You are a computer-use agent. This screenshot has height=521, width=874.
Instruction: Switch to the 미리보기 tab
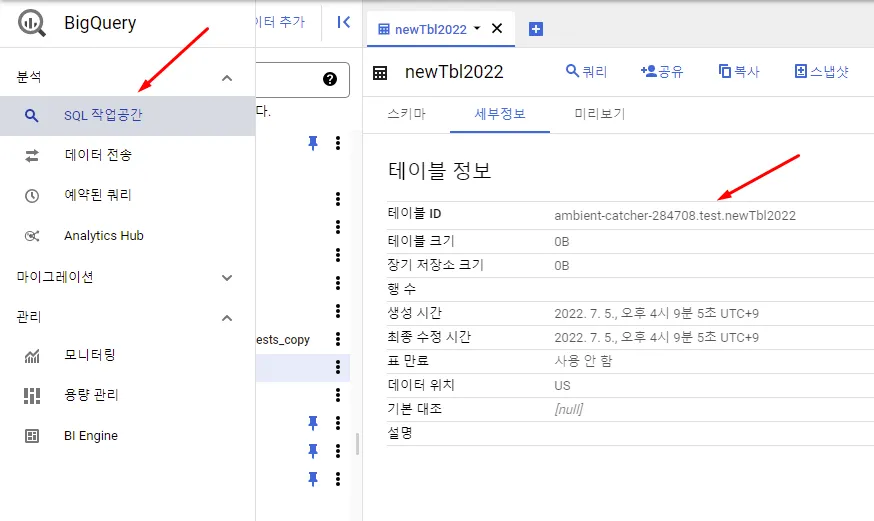tap(600, 114)
